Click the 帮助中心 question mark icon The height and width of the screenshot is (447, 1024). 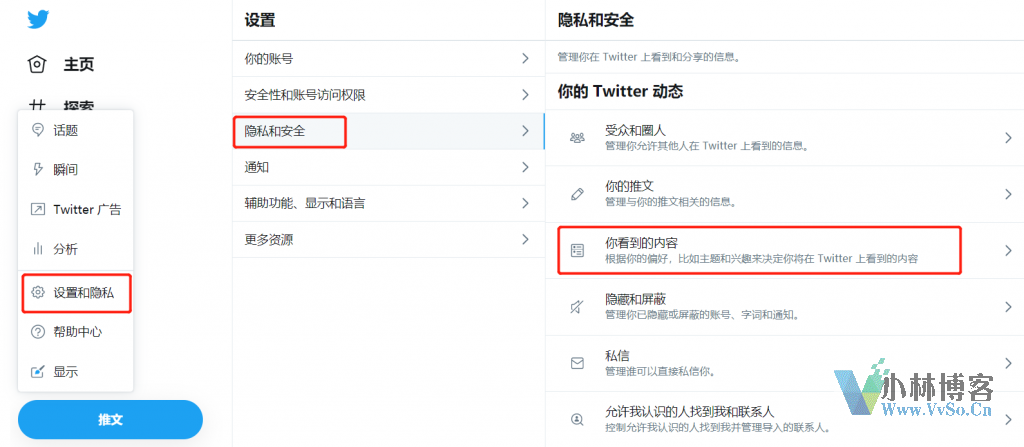tap(38, 332)
